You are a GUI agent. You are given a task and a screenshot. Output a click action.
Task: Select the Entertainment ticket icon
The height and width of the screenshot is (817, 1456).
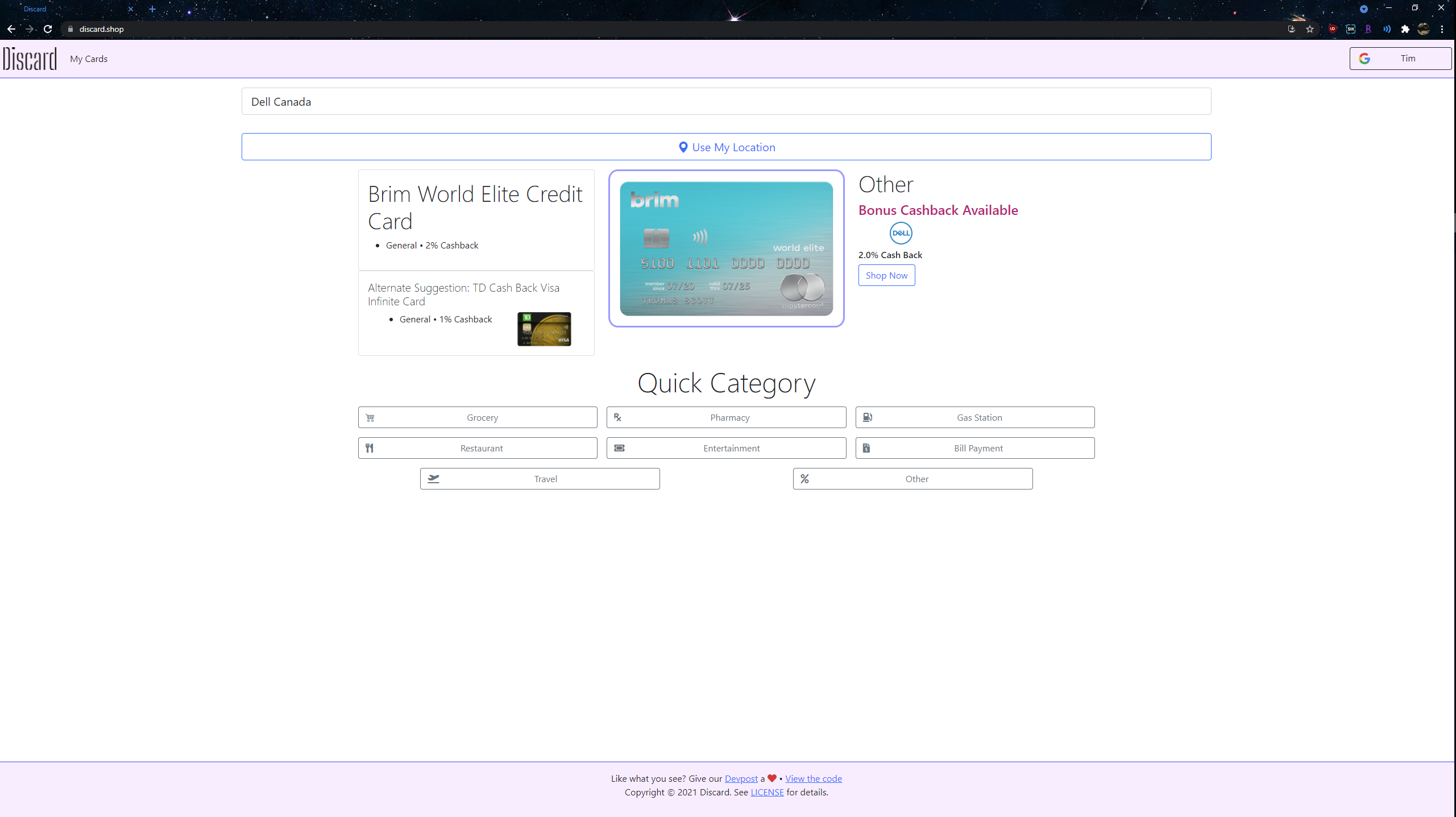[619, 447]
